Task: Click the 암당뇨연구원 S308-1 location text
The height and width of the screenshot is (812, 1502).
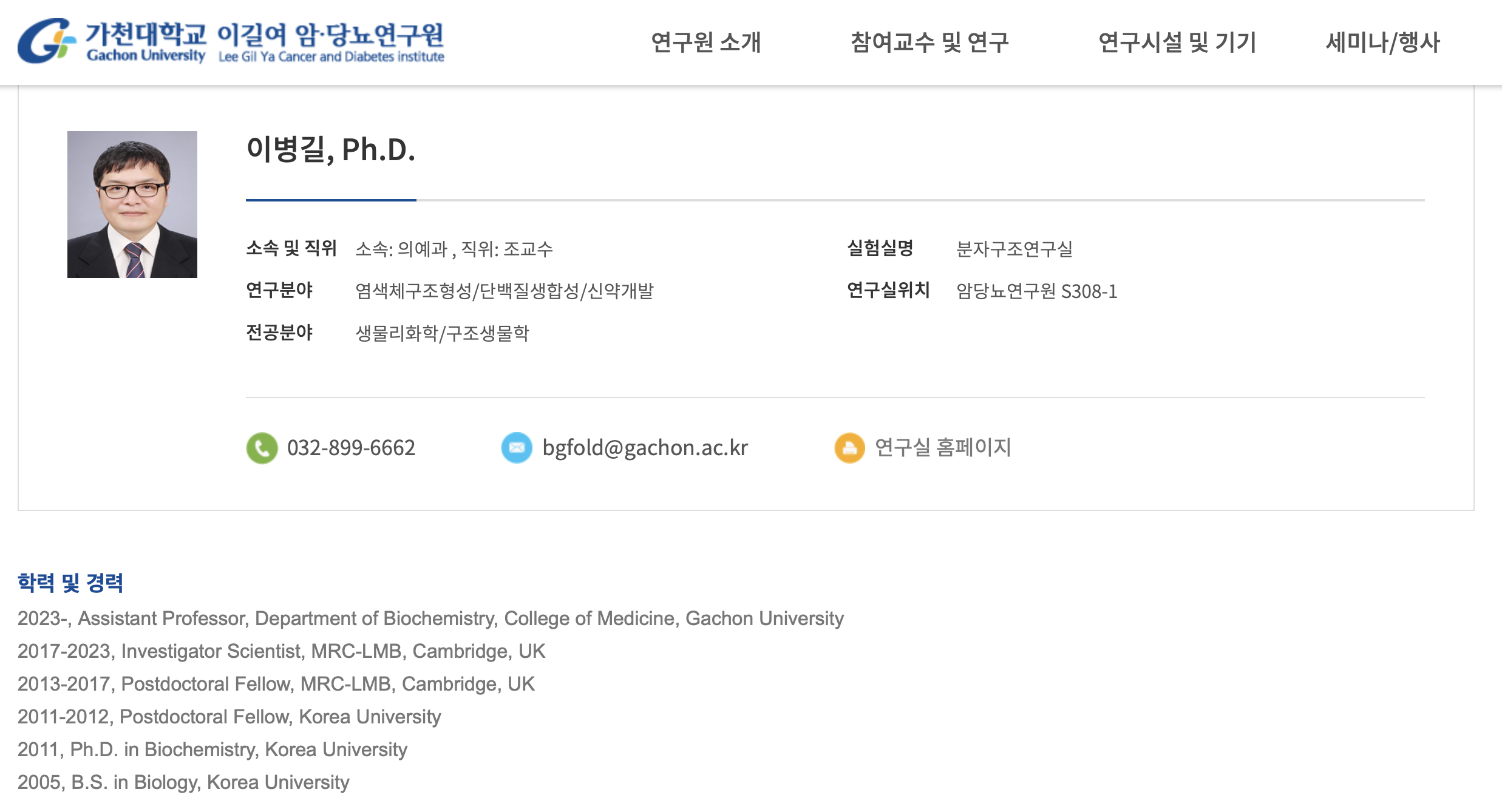Action: click(x=1036, y=291)
